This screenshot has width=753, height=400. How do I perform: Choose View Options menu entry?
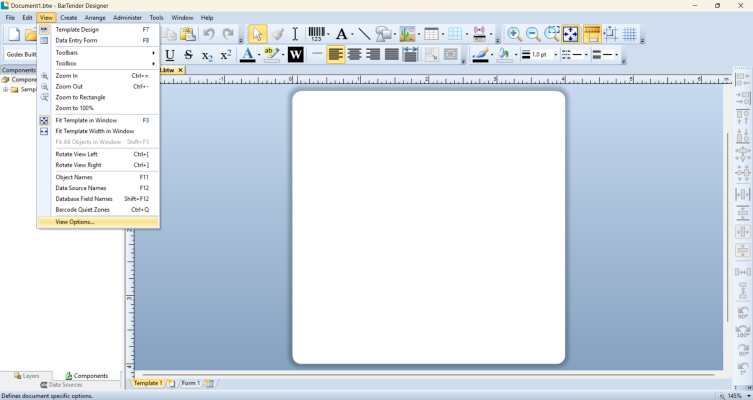click(75, 222)
